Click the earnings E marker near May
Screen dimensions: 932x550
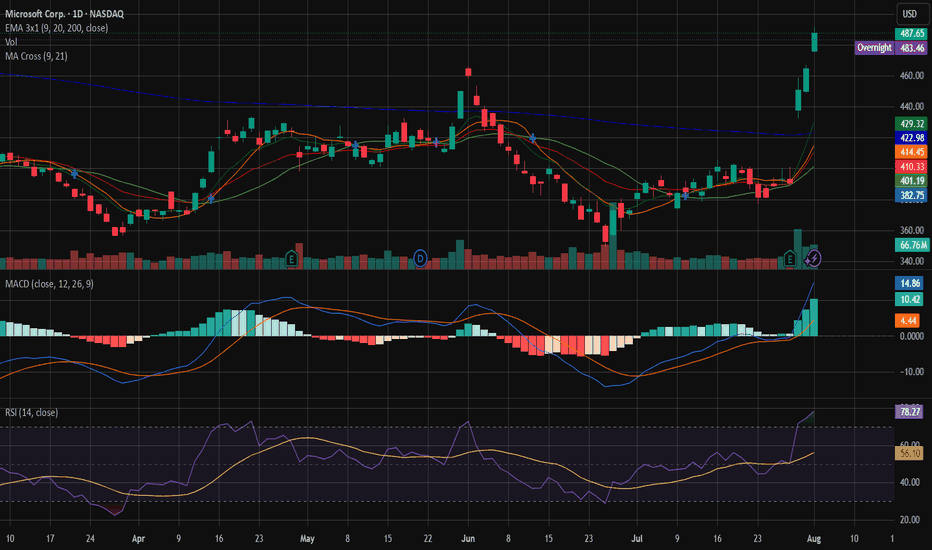[291, 259]
